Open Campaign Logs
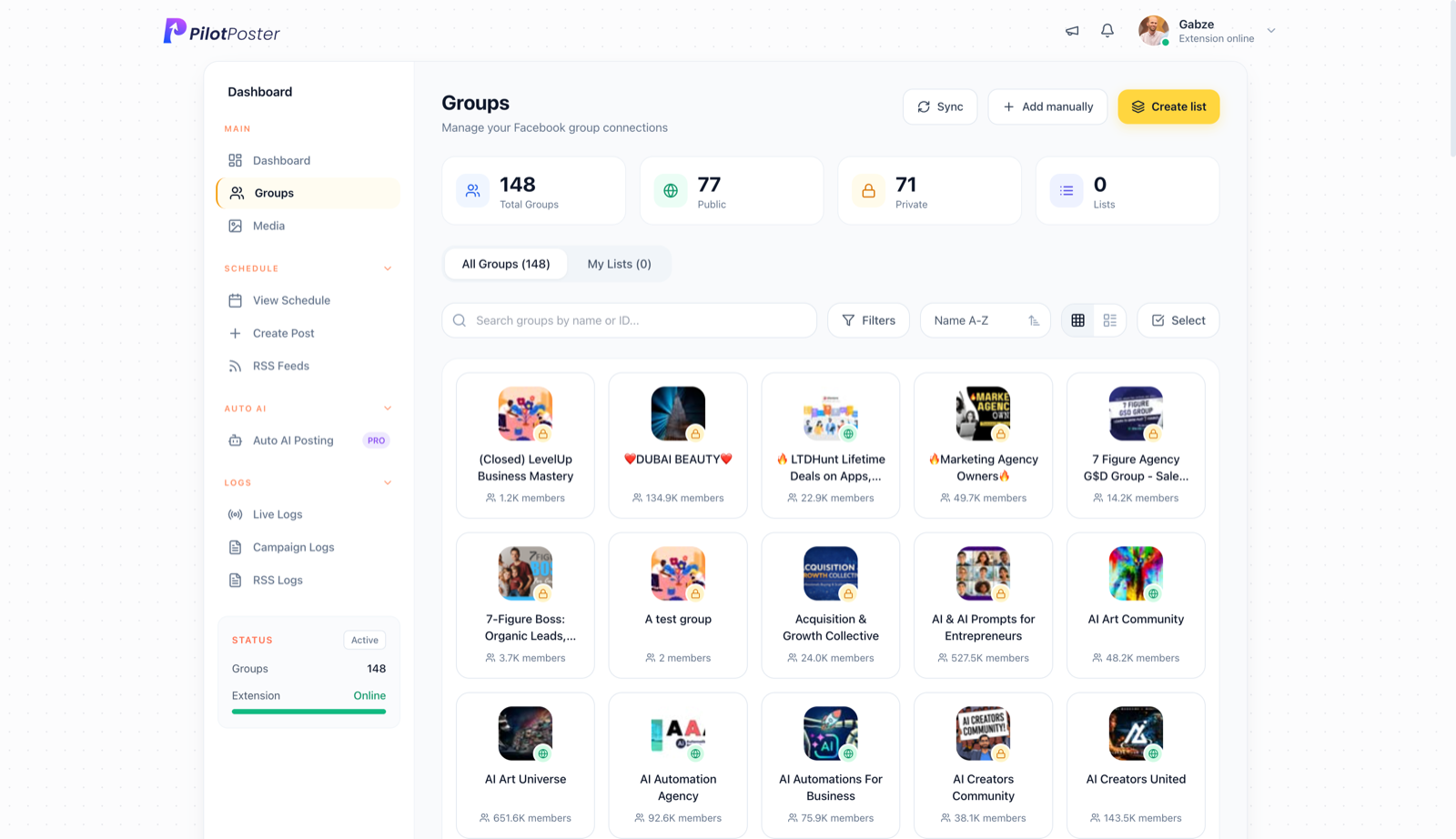The height and width of the screenshot is (839, 1456). click(308, 547)
